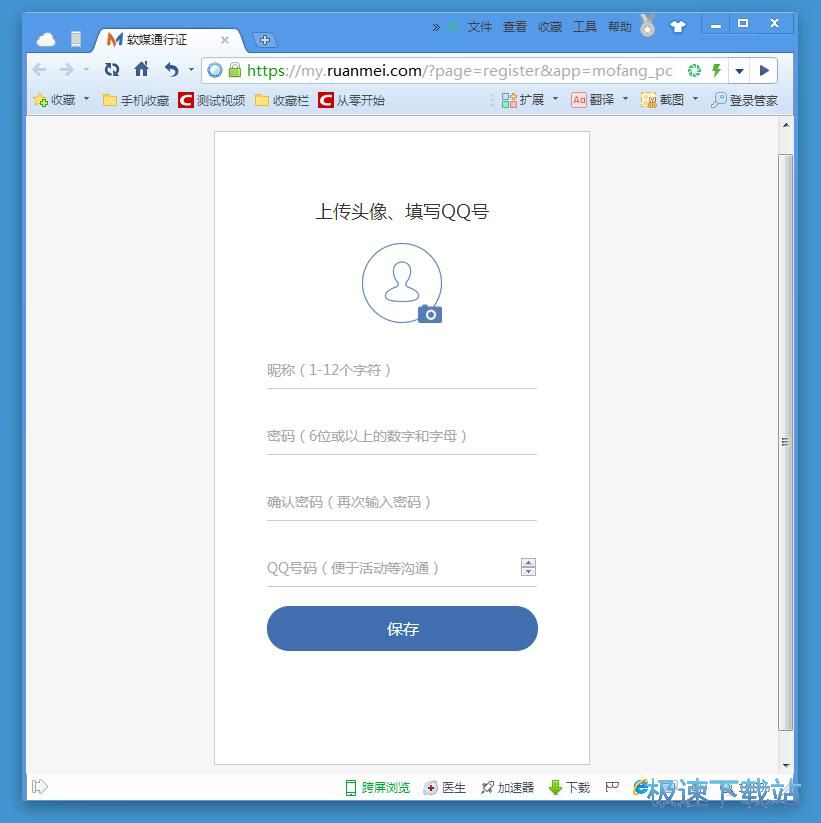821x823 pixels.
Task: Click the address bar URL
Action: 459,70
